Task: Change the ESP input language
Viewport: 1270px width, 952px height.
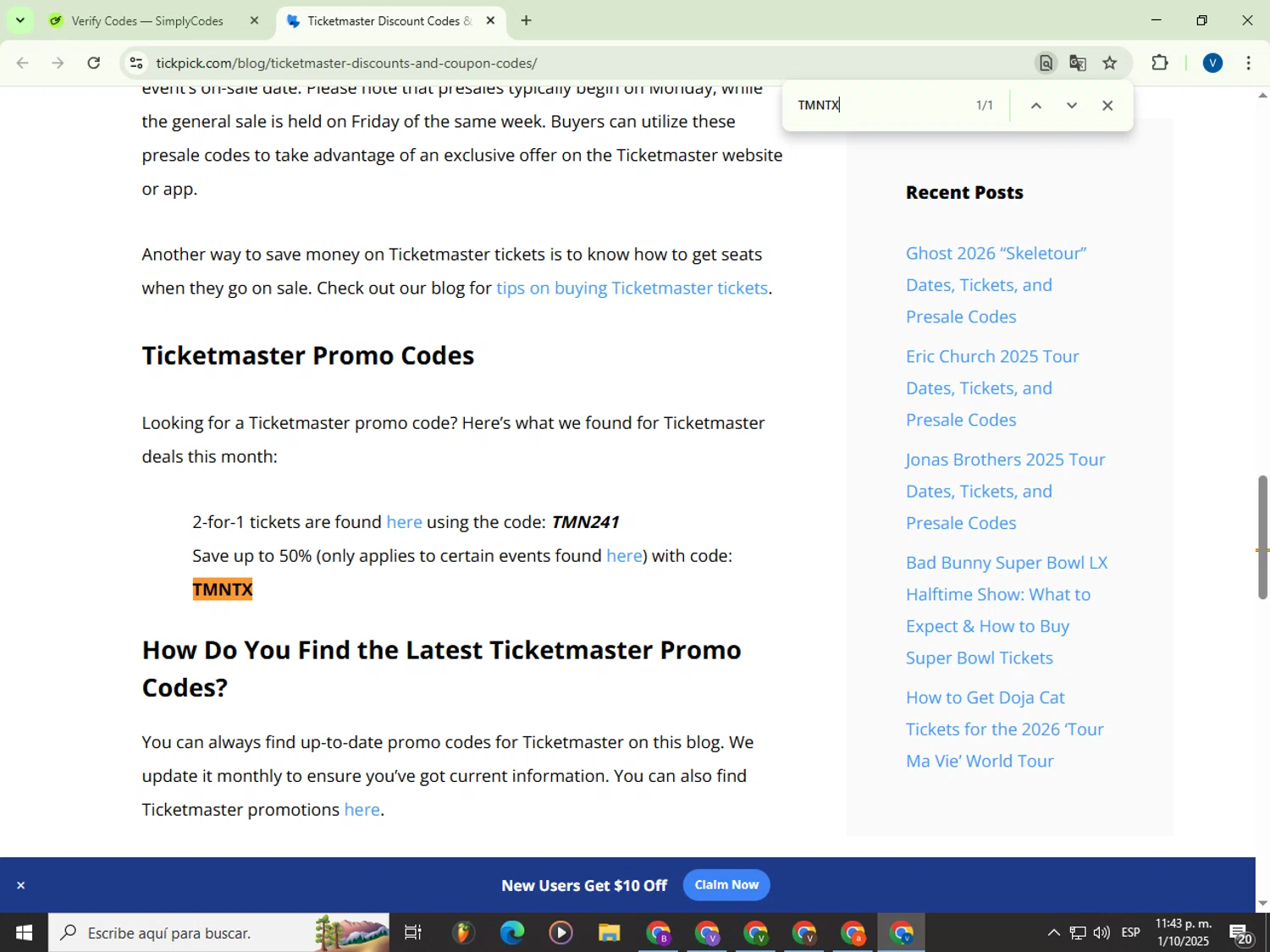Action: coord(1130,933)
